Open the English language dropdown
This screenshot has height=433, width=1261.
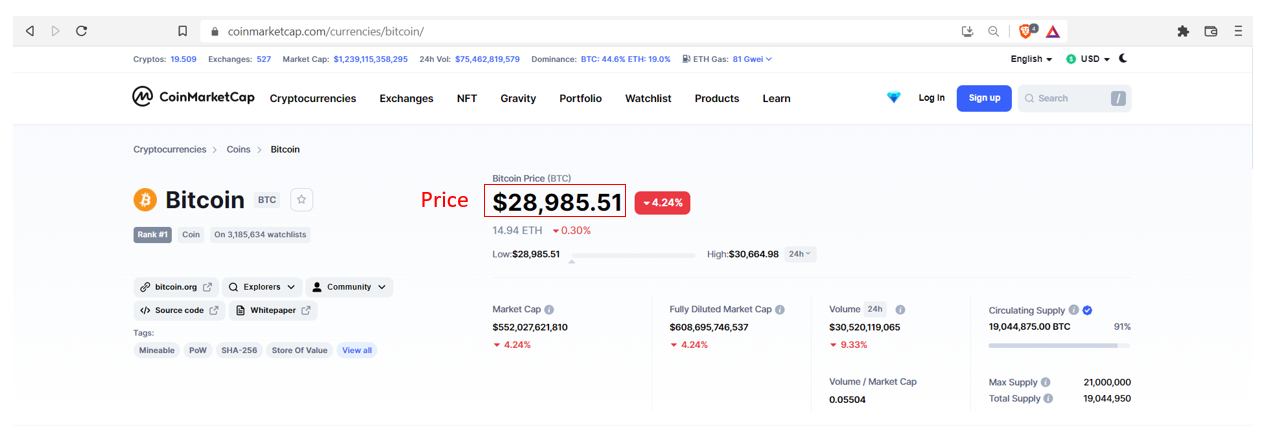click(1031, 59)
